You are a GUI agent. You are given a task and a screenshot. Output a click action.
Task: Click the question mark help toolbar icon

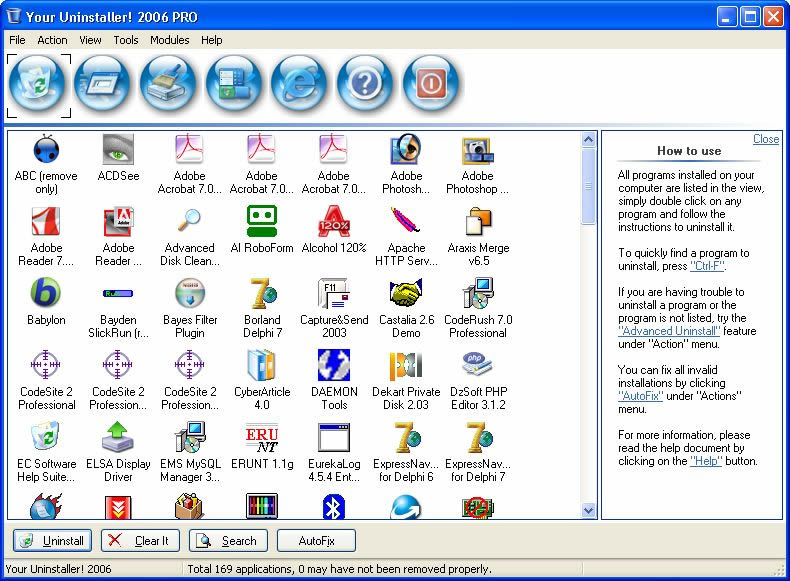365,84
